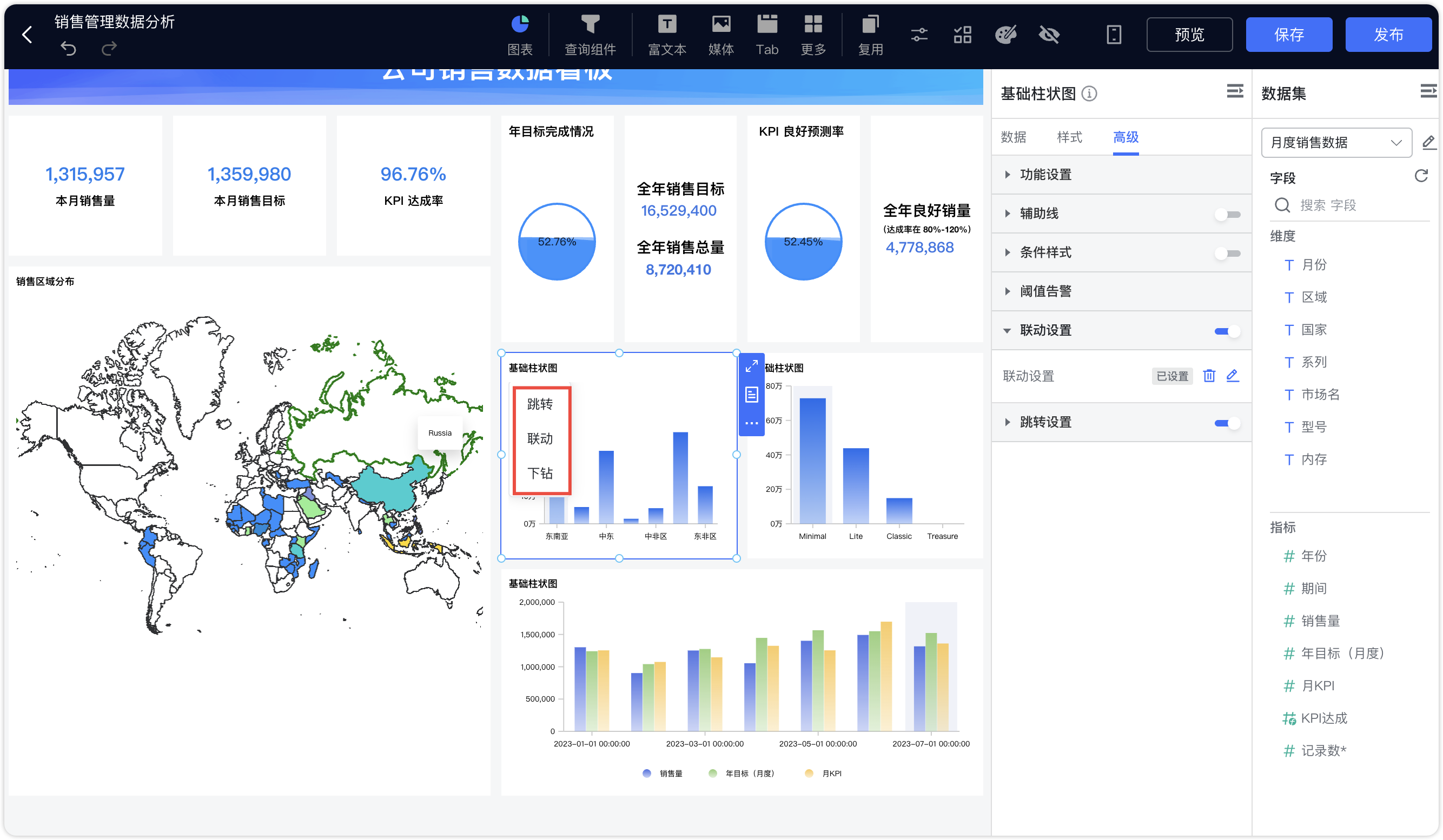Switch to mobile layout icon

1114,35
